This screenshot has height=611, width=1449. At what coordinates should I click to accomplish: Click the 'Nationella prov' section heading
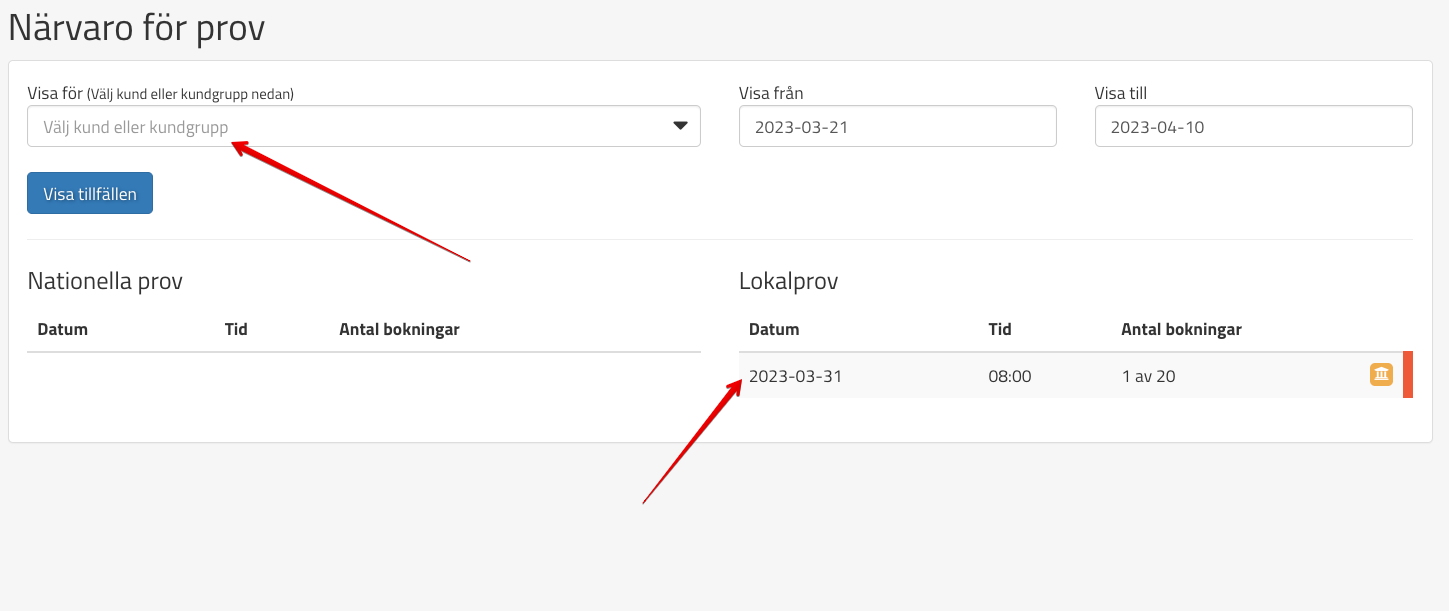pyautogui.click(x=105, y=281)
